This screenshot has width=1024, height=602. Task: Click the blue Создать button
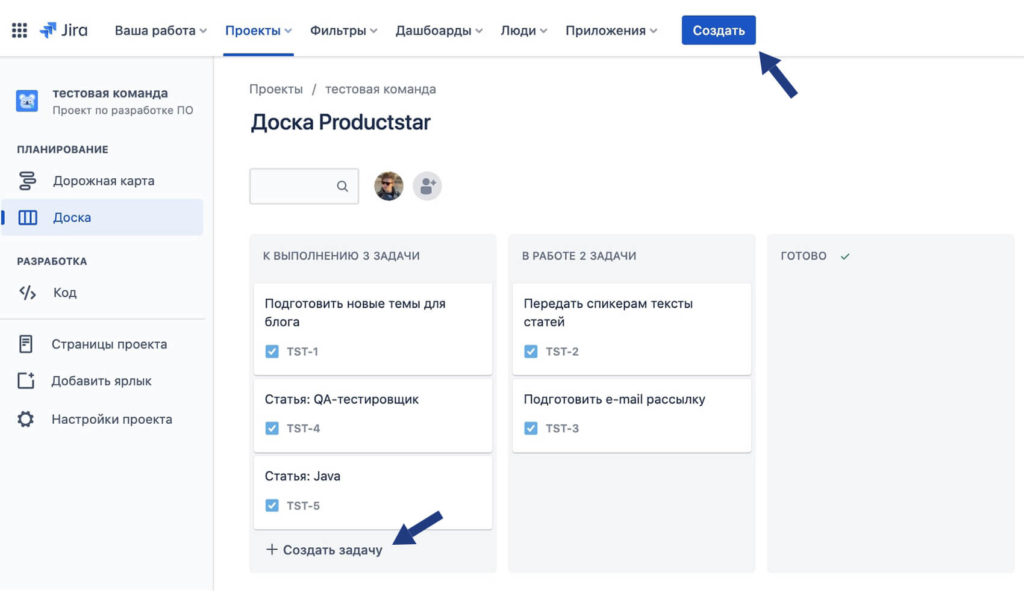(x=718, y=30)
